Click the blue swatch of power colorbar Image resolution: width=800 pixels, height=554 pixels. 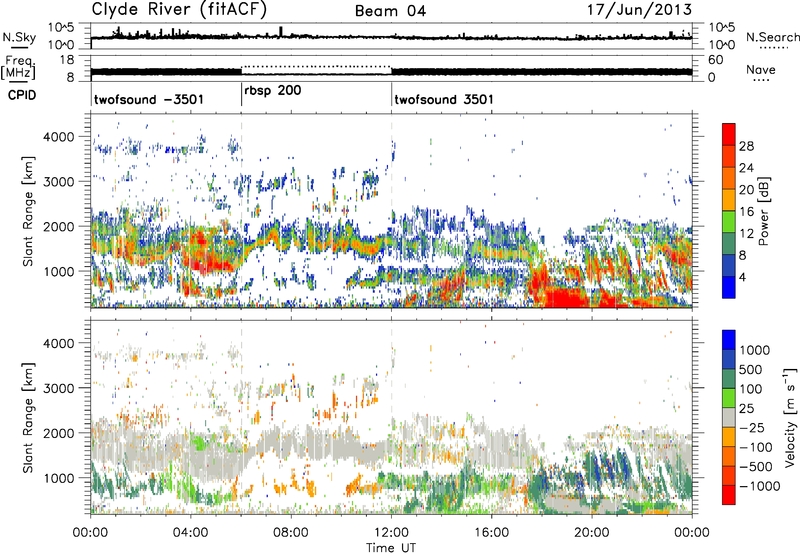(729, 287)
